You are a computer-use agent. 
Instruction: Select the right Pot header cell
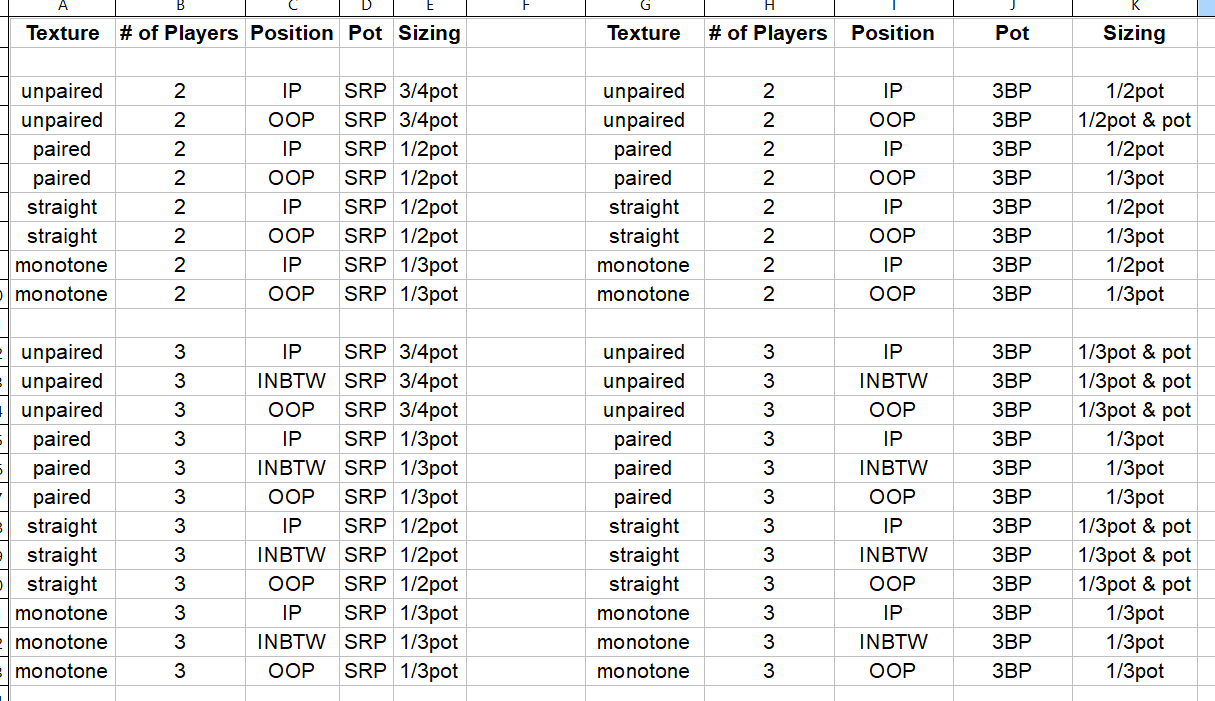pyautogui.click(x=1012, y=33)
